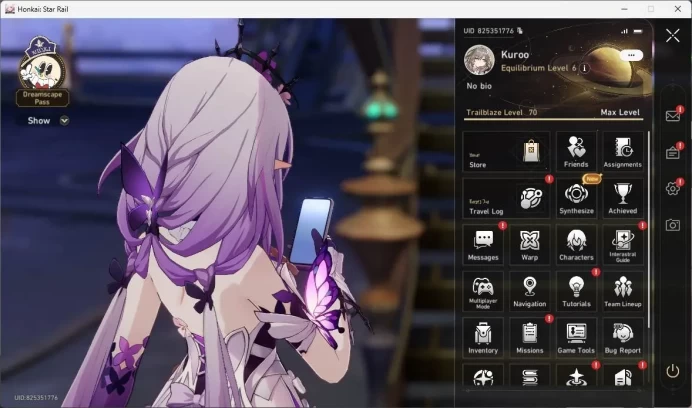Viewport: 692px width, 408px height.
Task: Open the bottom-row stacked books icon
Action: [x=530, y=376]
